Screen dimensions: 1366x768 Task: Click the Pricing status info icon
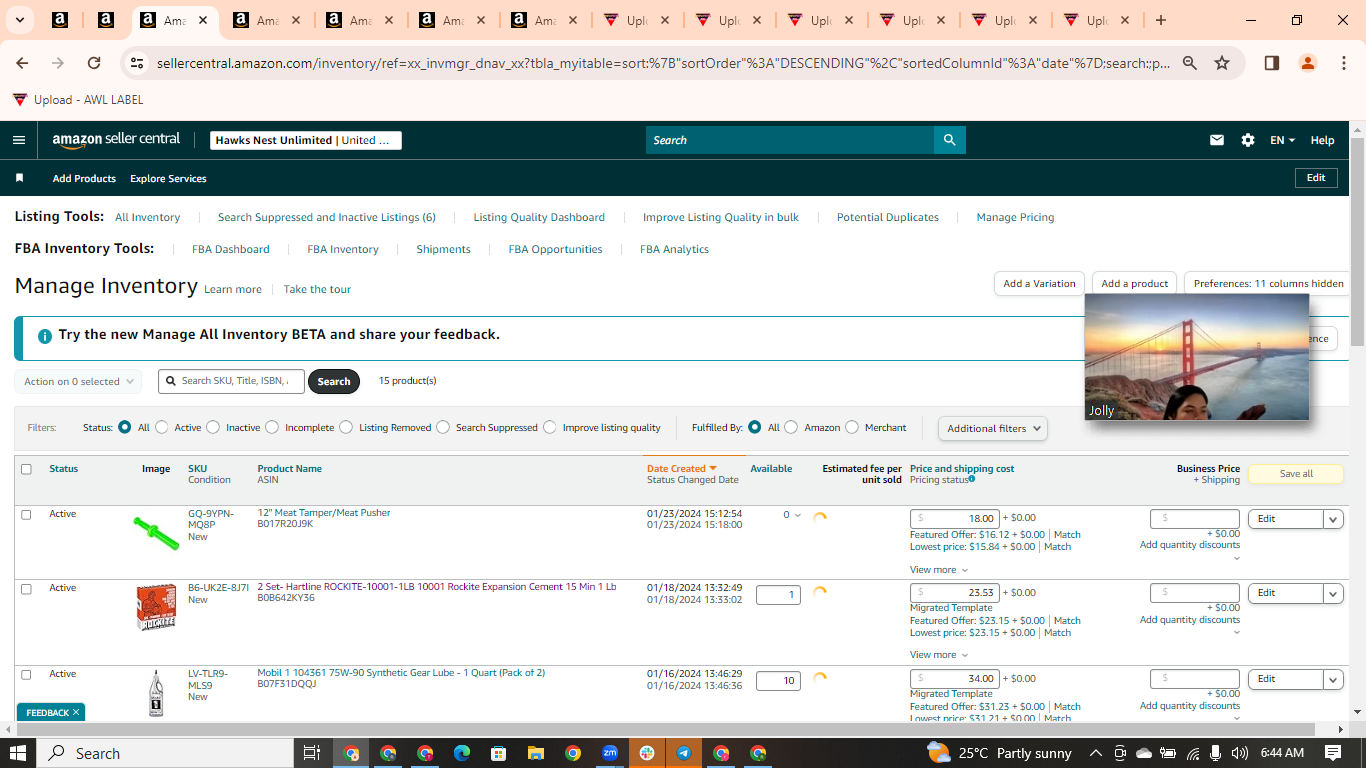(x=971, y=479)
